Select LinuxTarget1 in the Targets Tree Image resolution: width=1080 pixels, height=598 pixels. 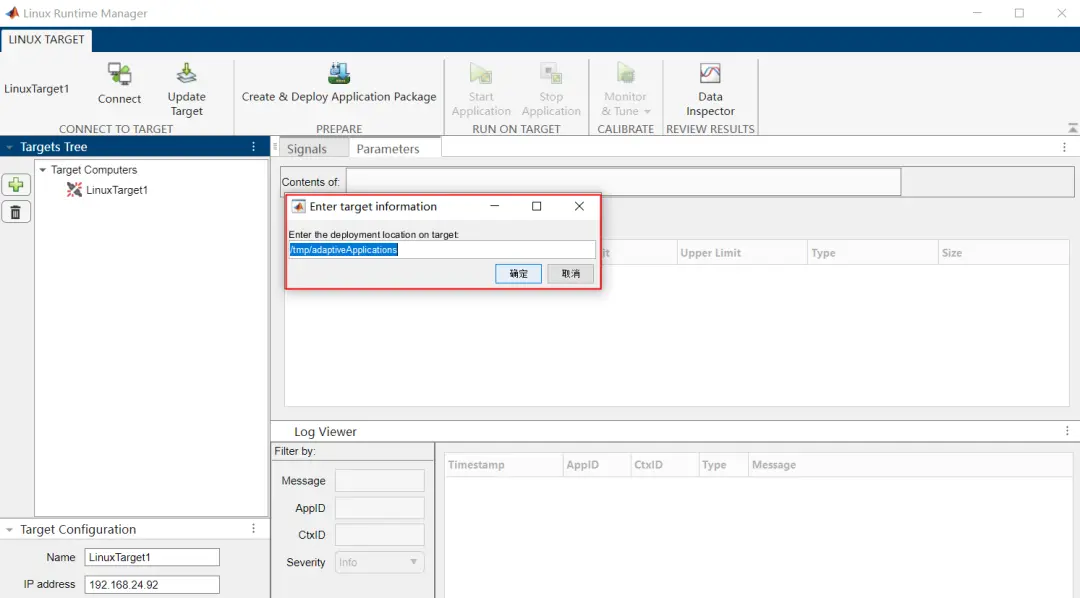116,190
